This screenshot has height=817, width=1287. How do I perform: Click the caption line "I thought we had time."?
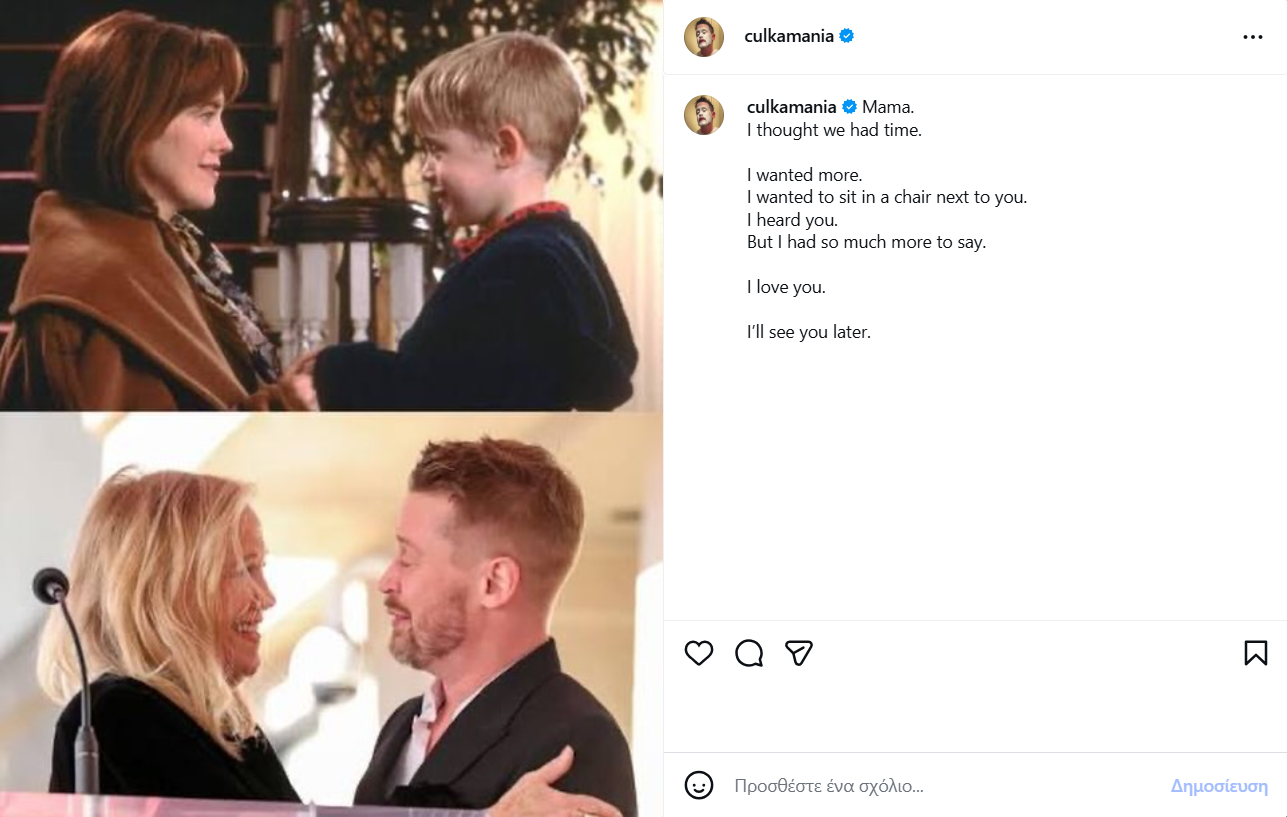(x=834, y=130)
